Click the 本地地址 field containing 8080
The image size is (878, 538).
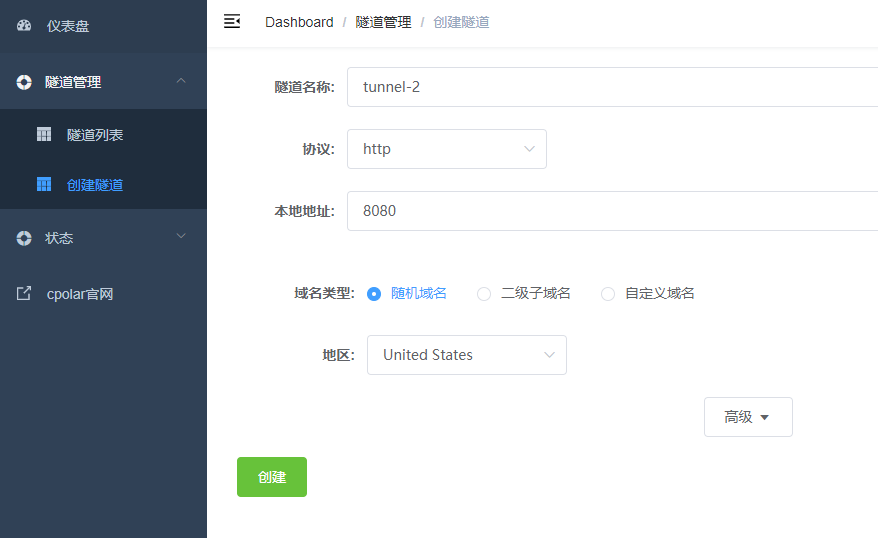pos(613,210)
